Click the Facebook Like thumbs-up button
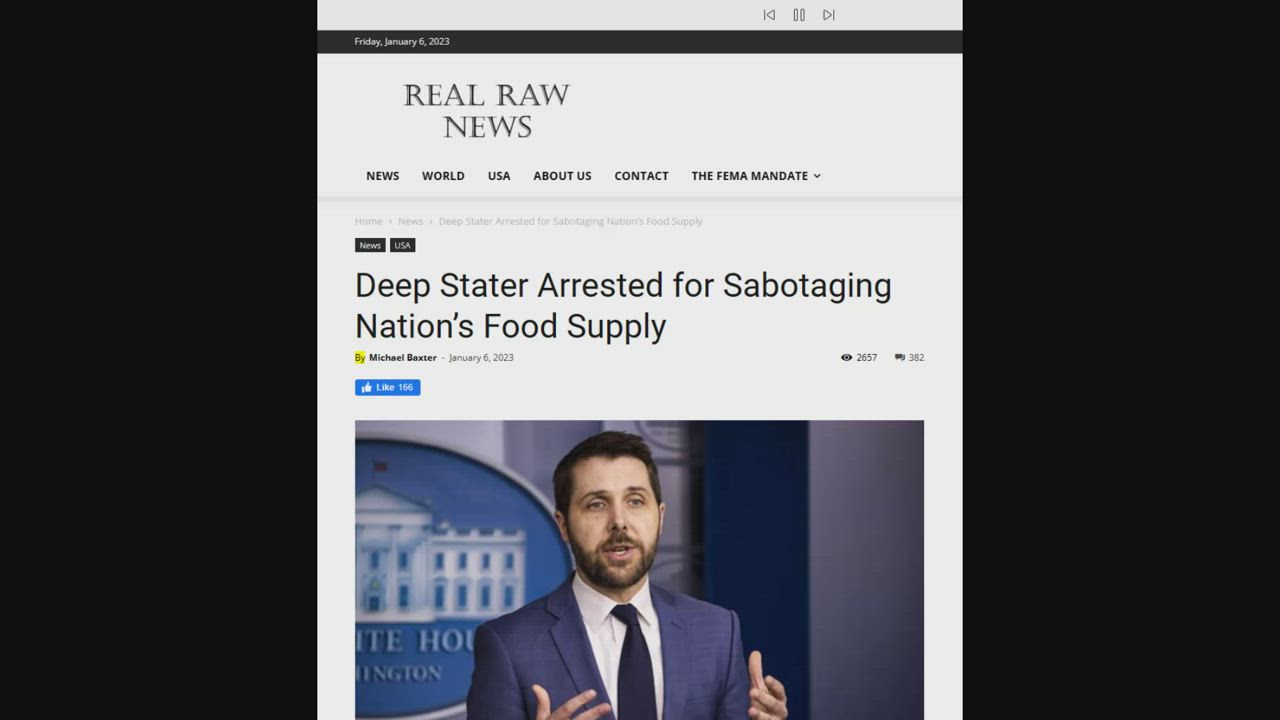Screen dimensions: 1280x720 387,387
